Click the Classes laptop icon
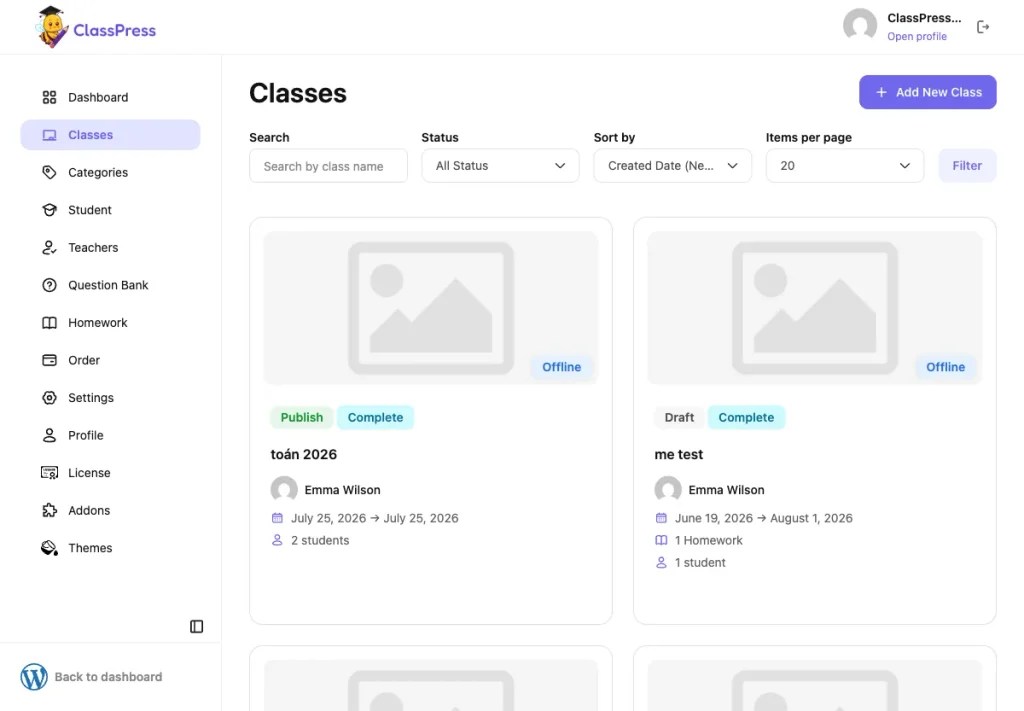1024x711 pixels. click(49, 135)
